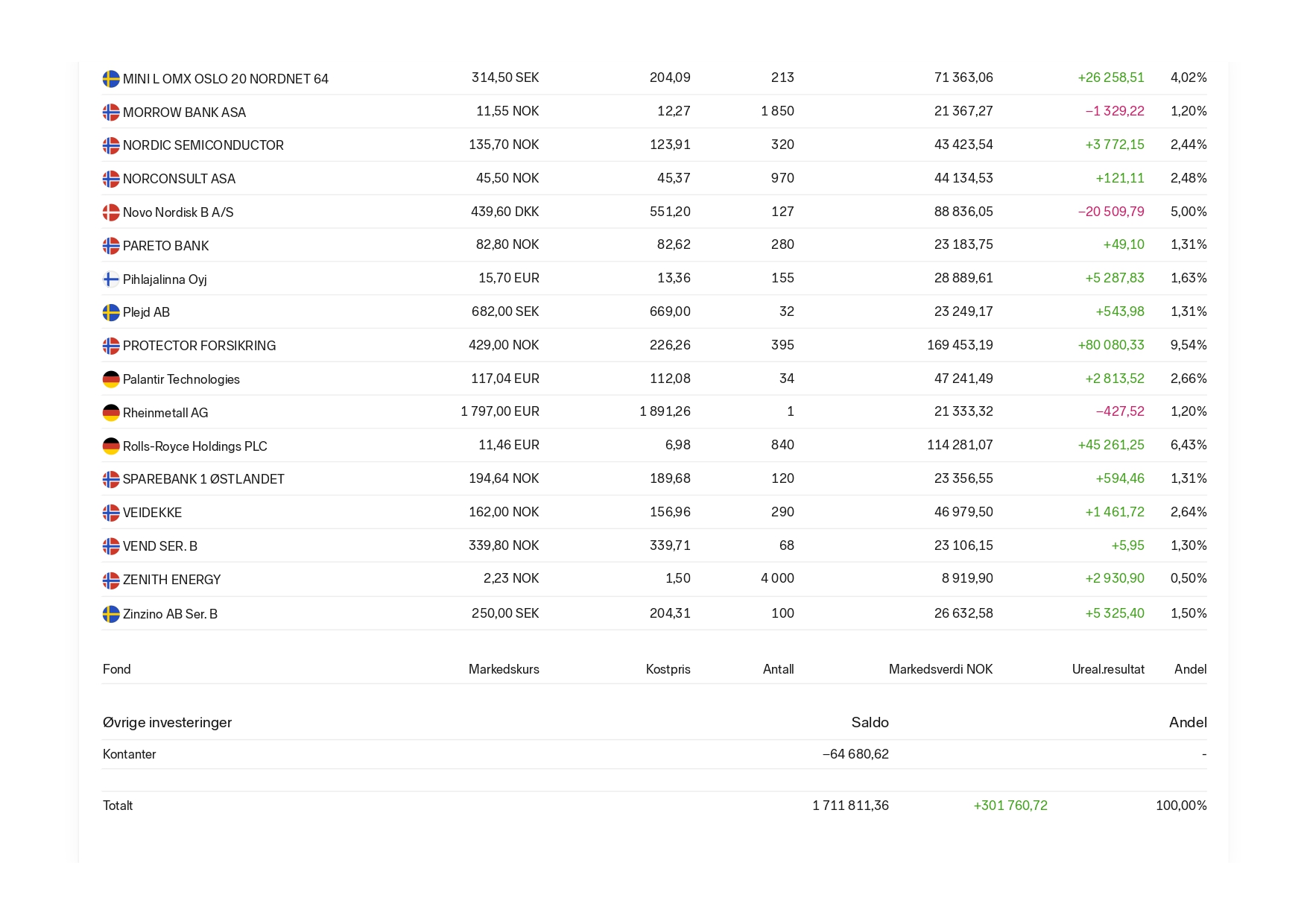1307x924 pixels.
Task: Open the PROTECTOR FORSIKRING holding
Action: pyautogui.click(x=199, y=346)
